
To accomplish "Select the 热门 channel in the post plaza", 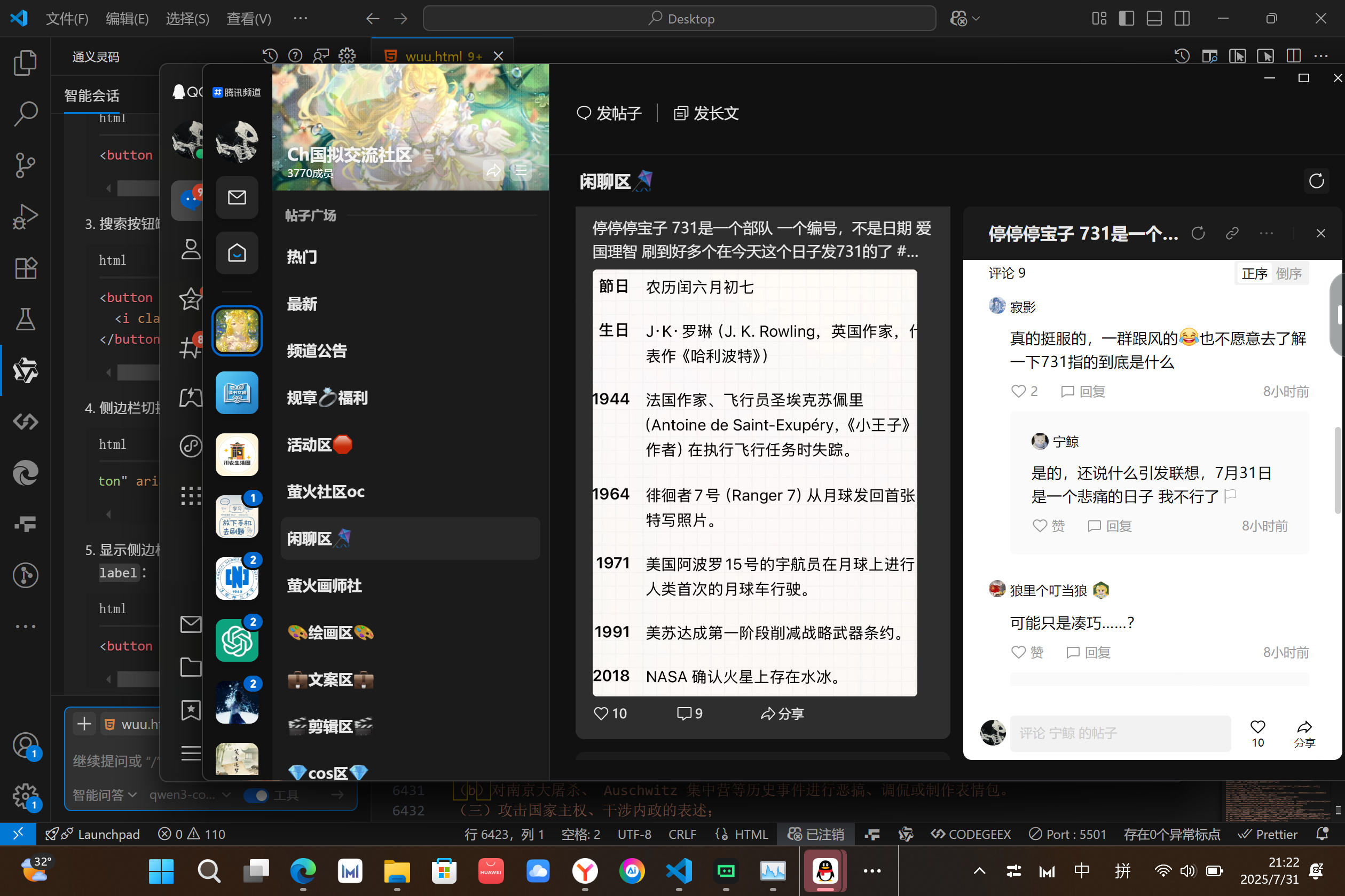I will coord(302,257).
